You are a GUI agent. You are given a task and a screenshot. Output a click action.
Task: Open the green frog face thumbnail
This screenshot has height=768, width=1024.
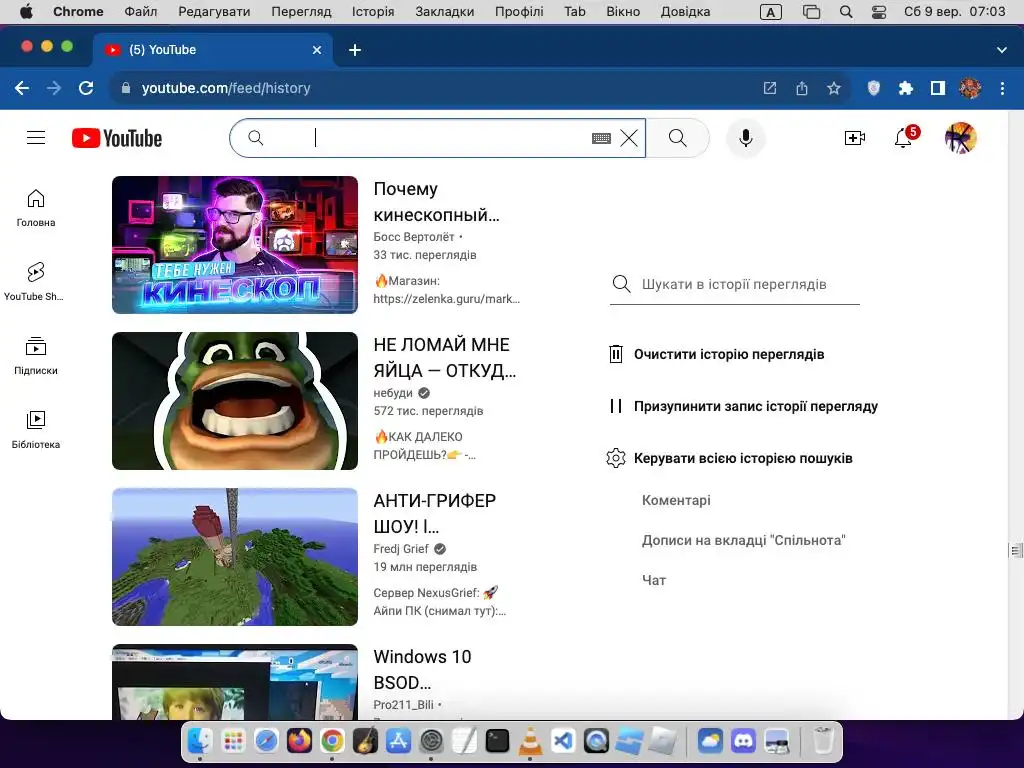click(235, 401)
